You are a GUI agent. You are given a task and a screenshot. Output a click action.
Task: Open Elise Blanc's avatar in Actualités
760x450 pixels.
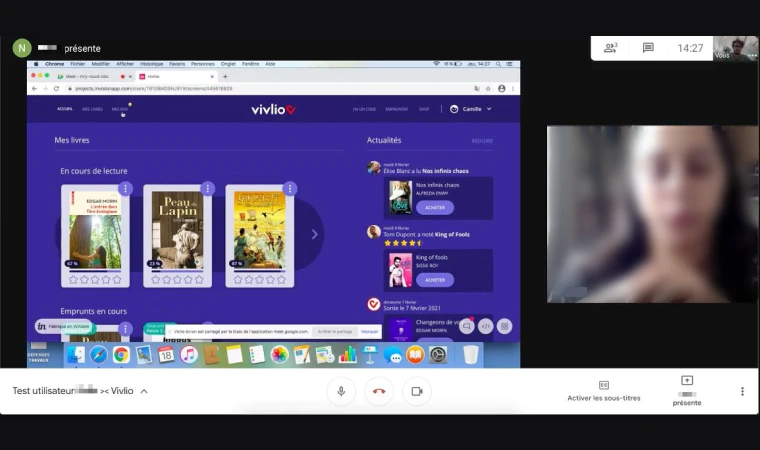[x=373, y=168]
